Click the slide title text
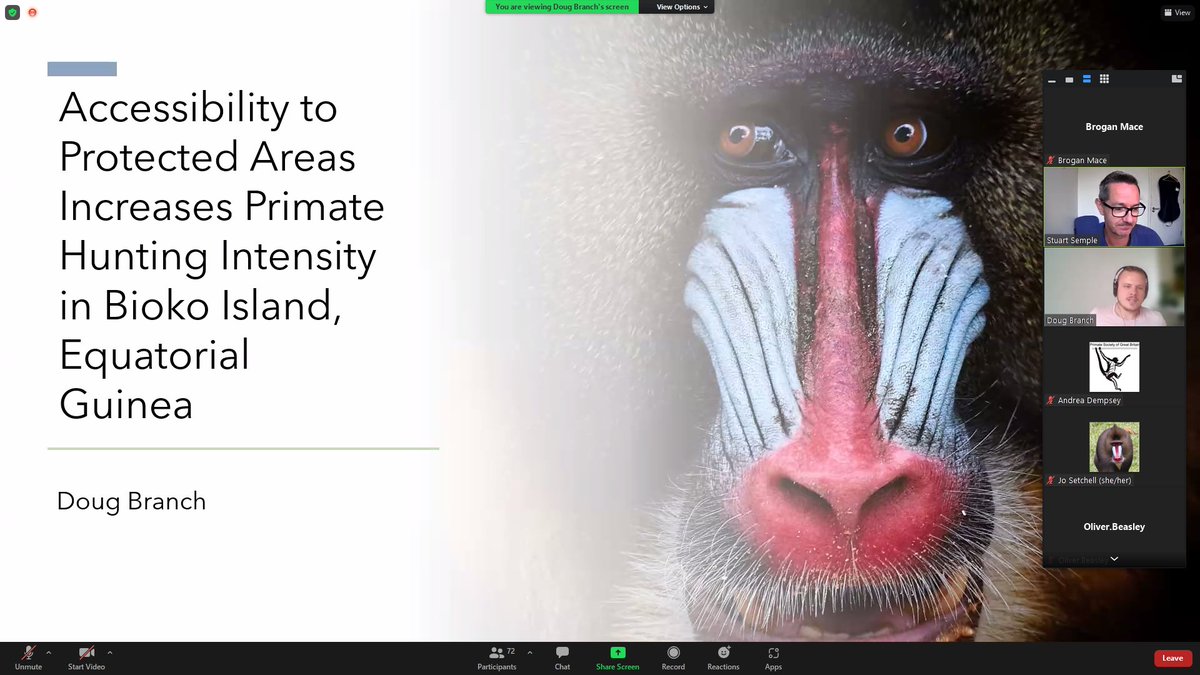Image resolution: width=1200 pixels, height=675 pixels. (221, 256)
